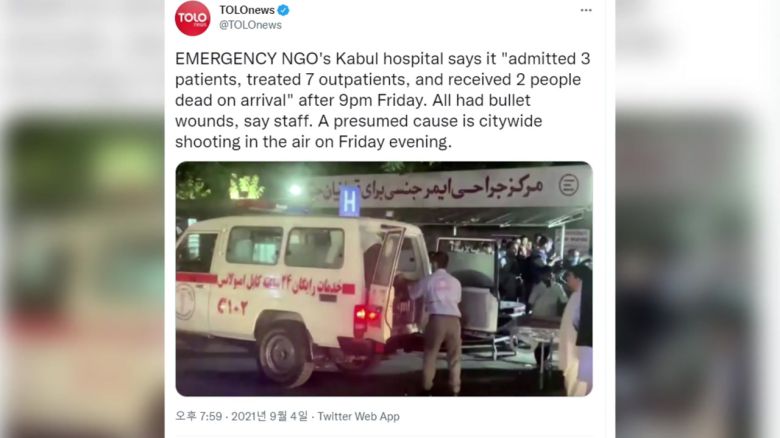Click the red number painted on the ambulance side
780x438 pixels.
232,307
